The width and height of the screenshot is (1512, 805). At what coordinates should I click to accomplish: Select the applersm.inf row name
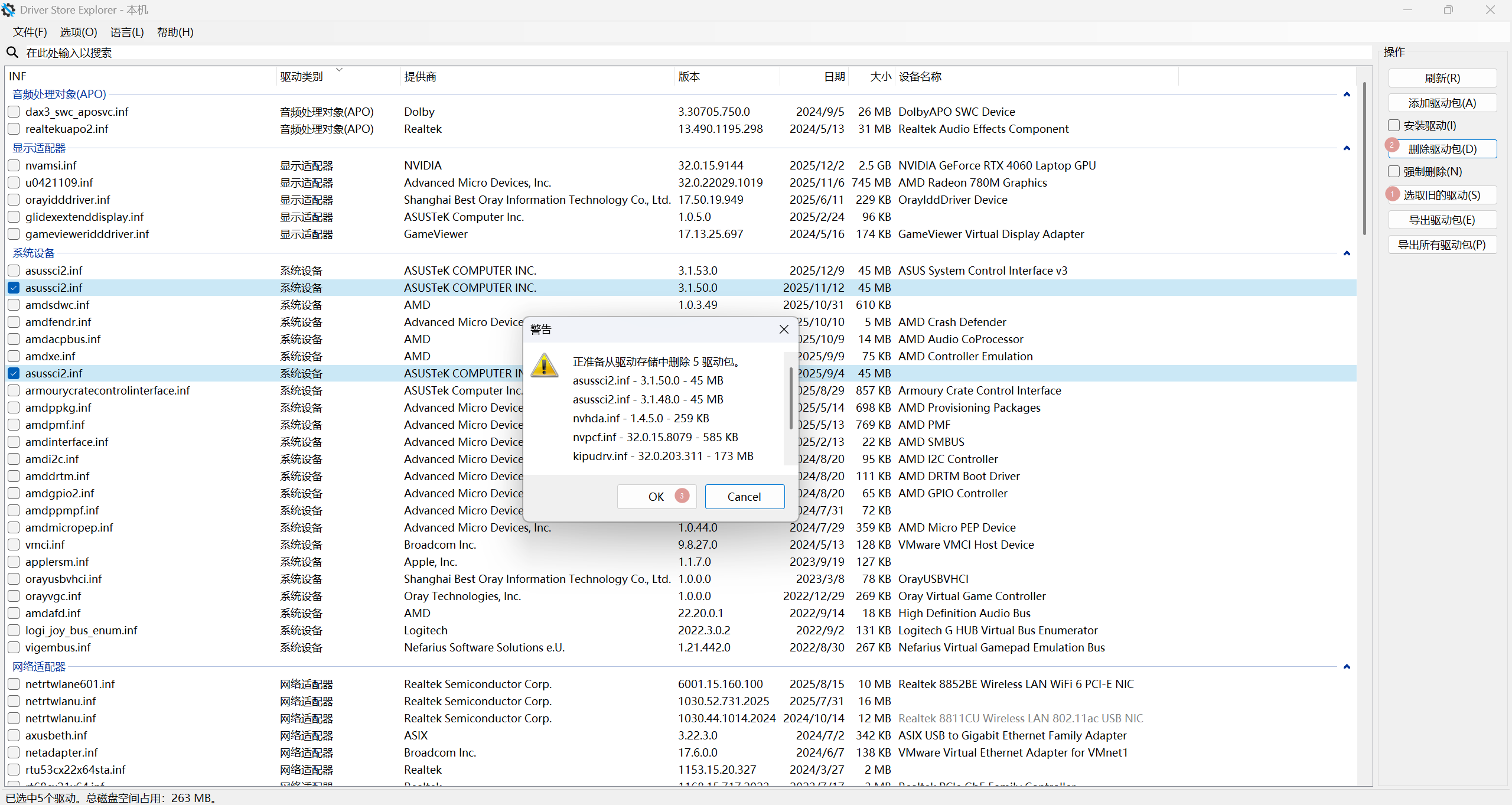pos(57,562)
